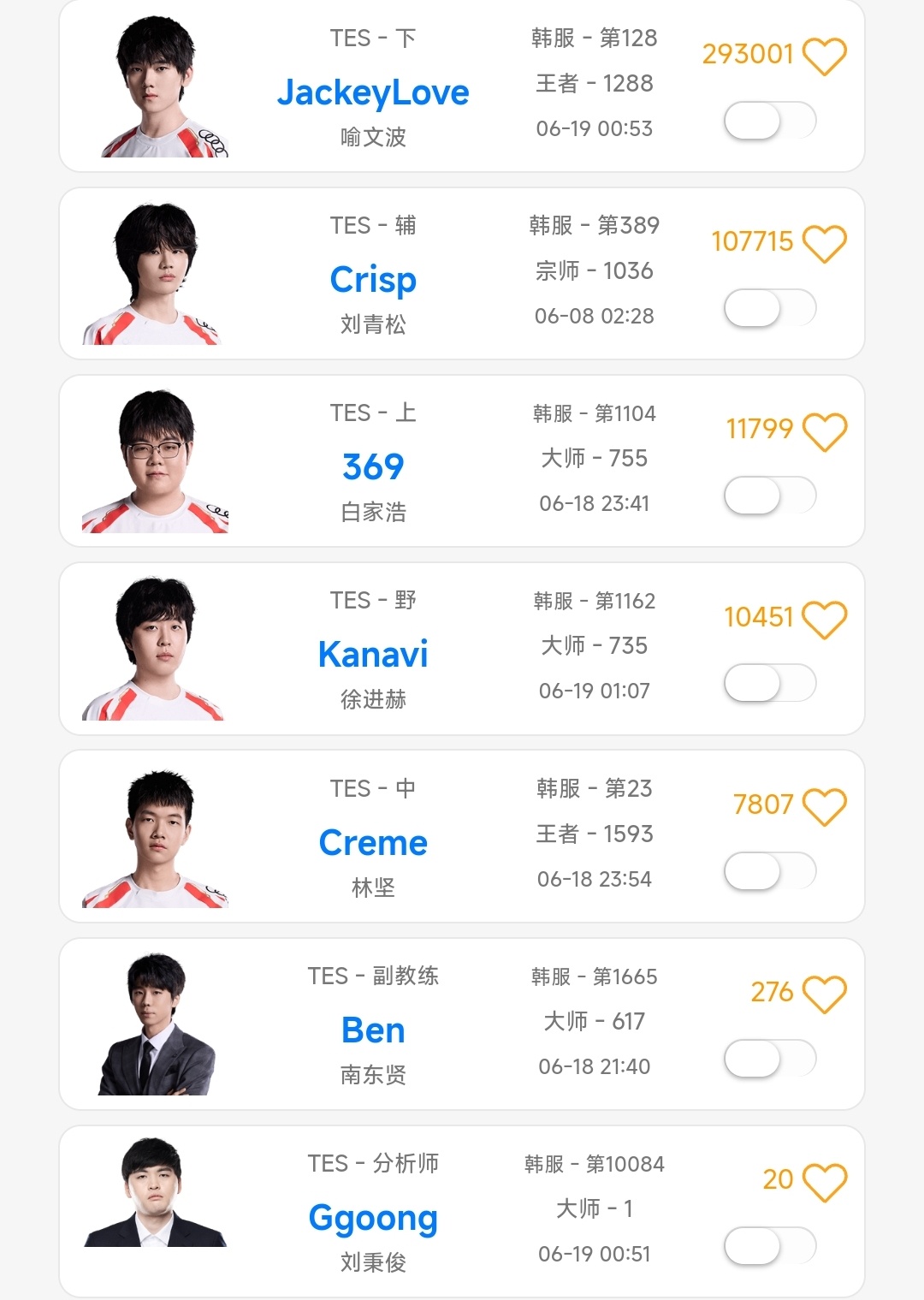Select the Kanavi name link
This screenshot has width=924, height=1300.
click(x=373, y=655)
